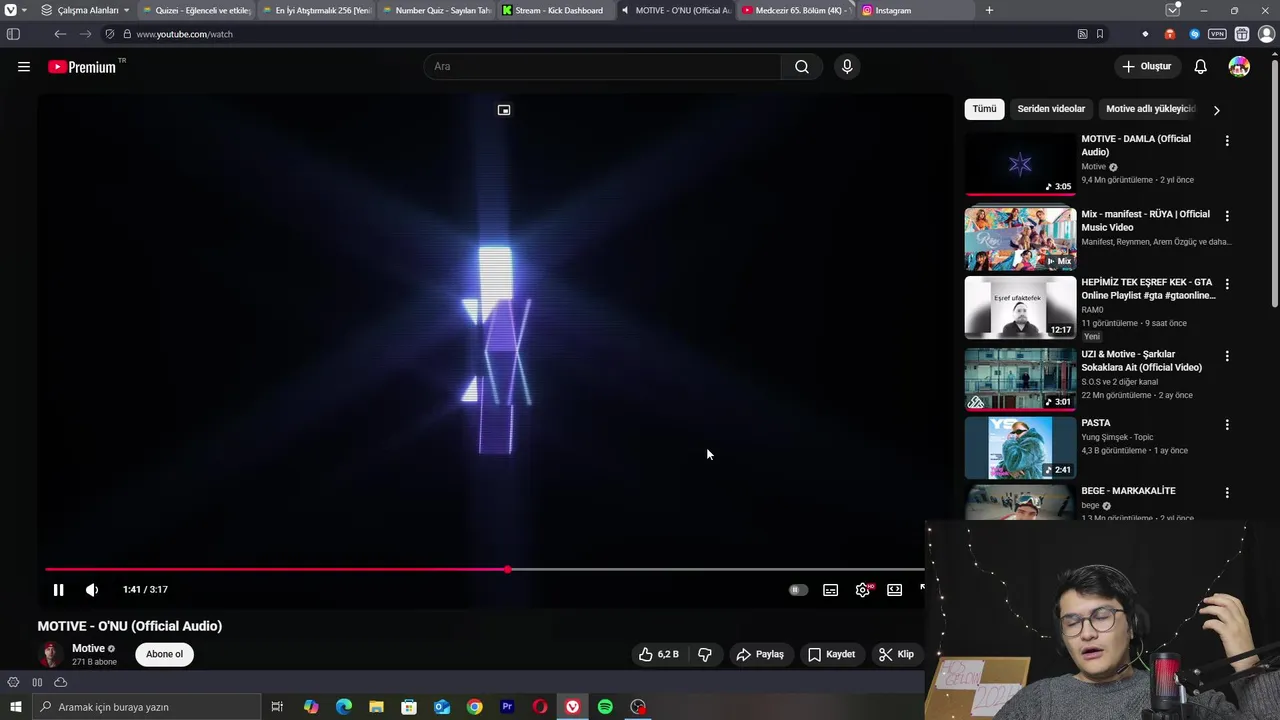1280x720 pixels.
Task: Select the Motive adlı yükleyiciden chip
Action: point(1150,109)
